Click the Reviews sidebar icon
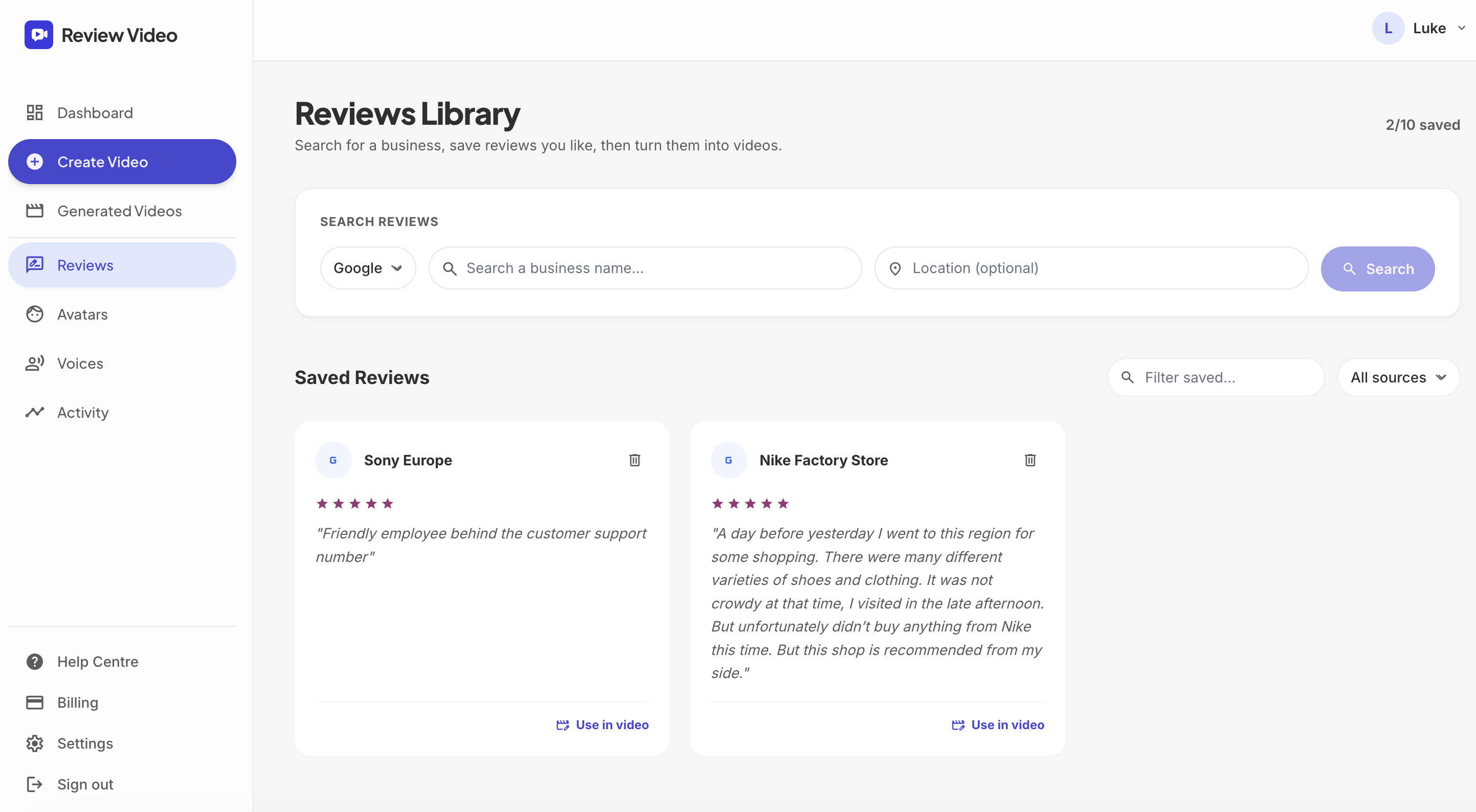Screen dimensions: 1476x812 (34, 265)
